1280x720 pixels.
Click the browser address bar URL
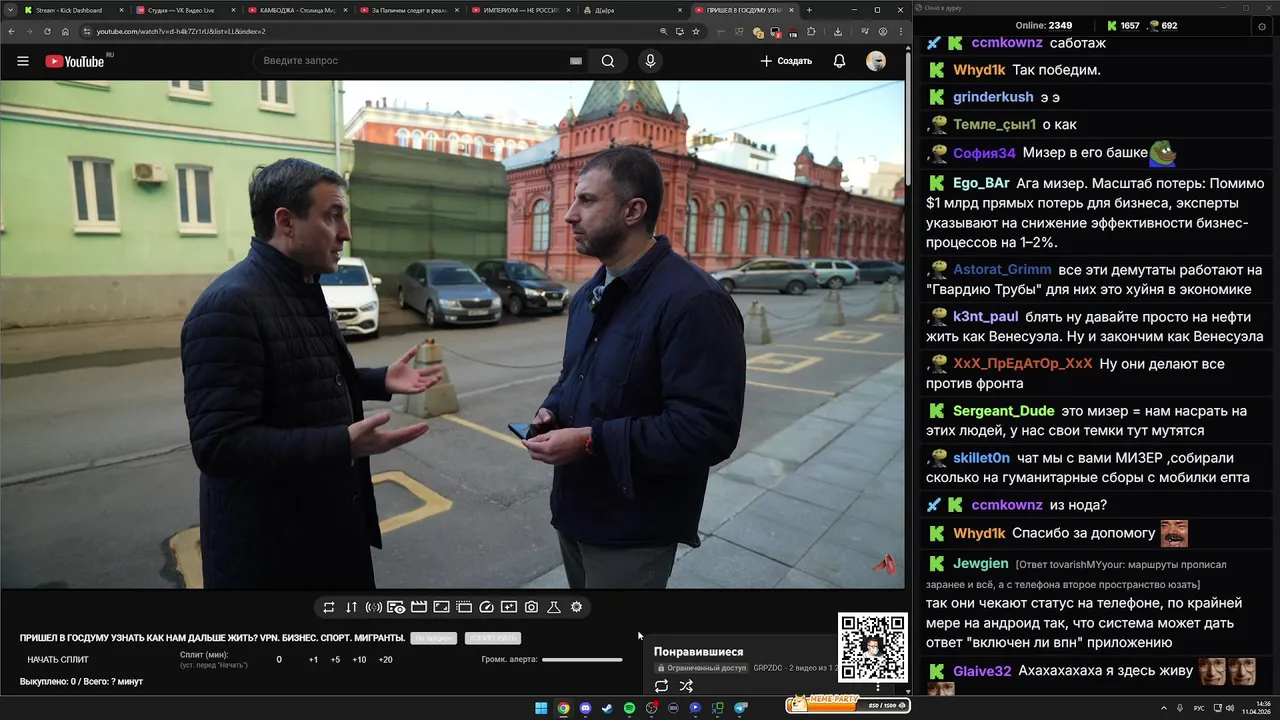pyautogui.click(x=181, y=31)
